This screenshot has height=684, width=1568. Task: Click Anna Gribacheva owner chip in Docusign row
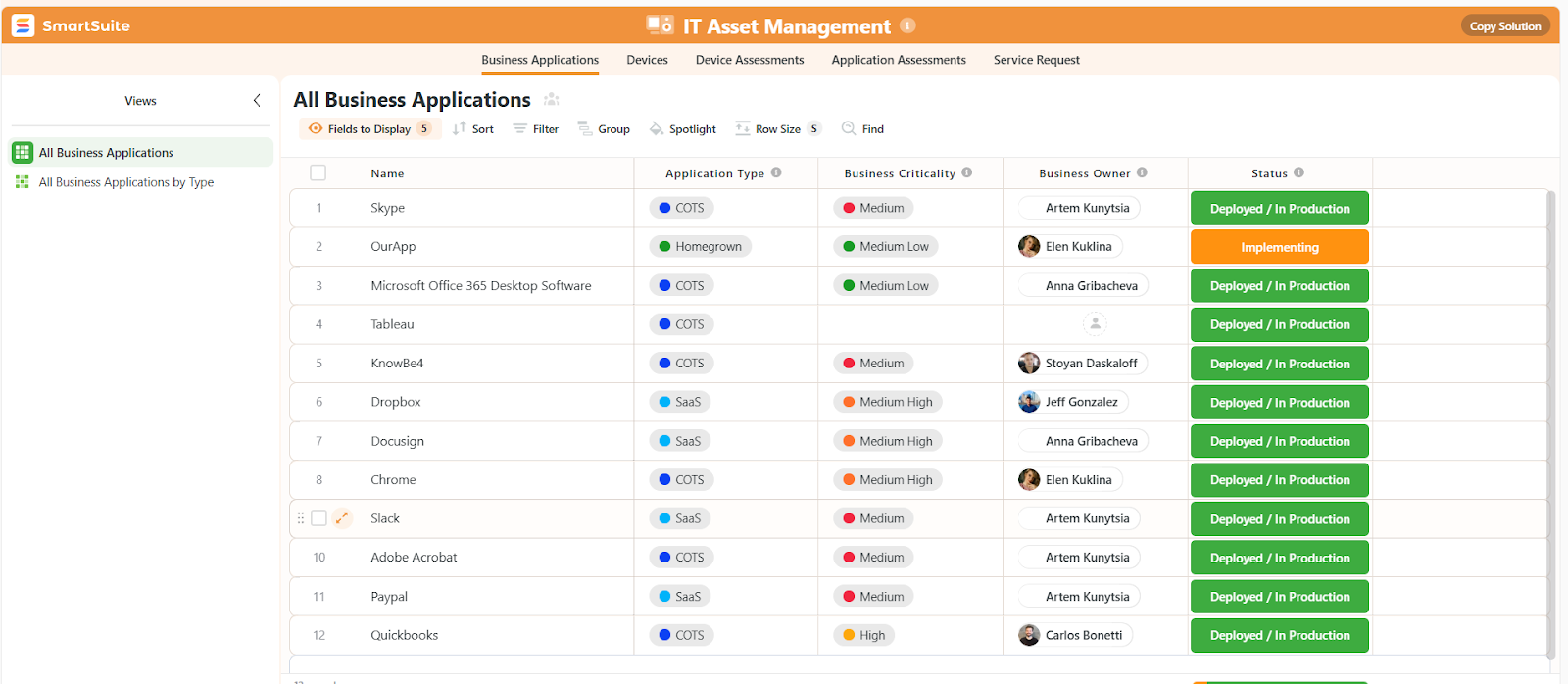1083,440
